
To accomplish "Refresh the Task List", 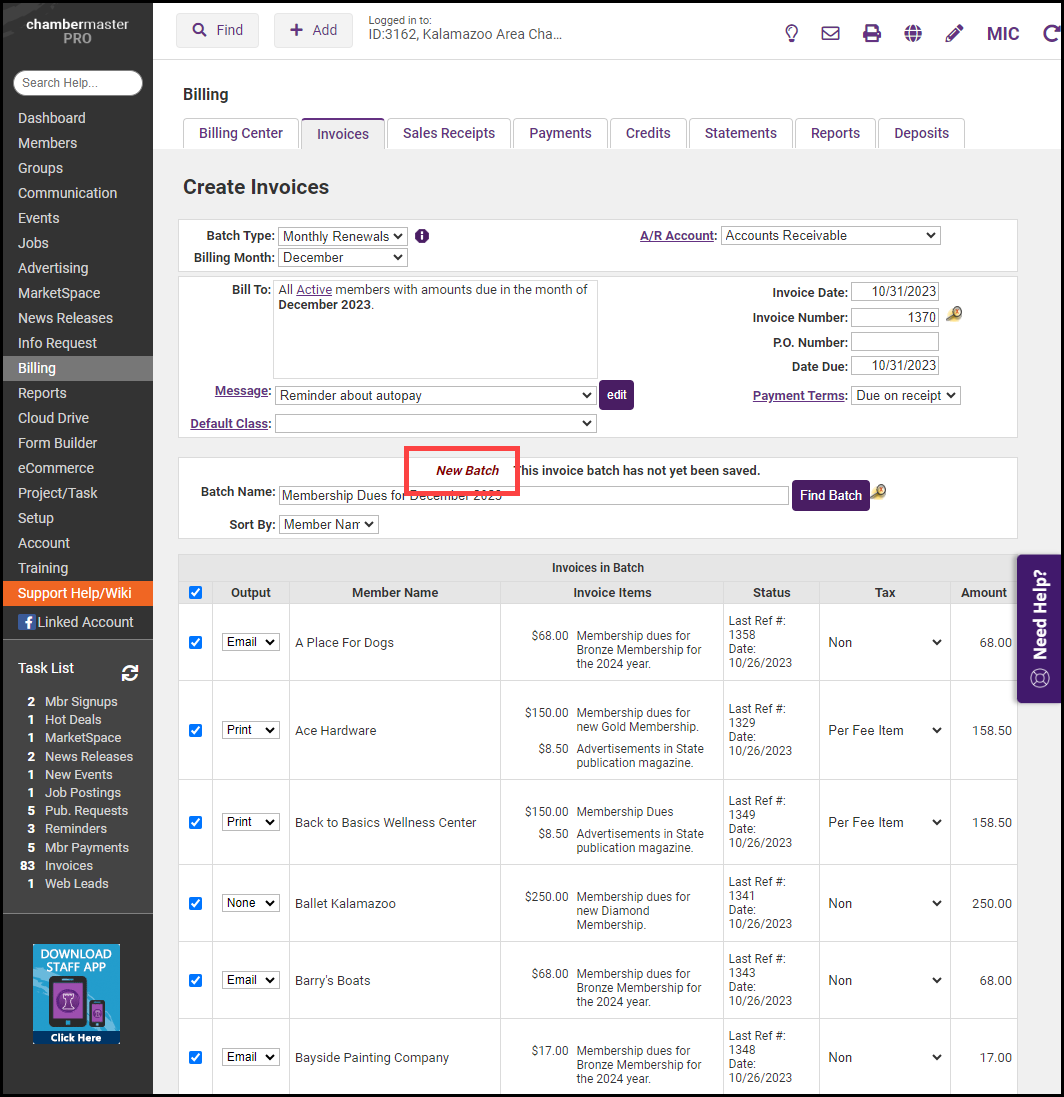I will pyautogui.click(x=130, y=673).
